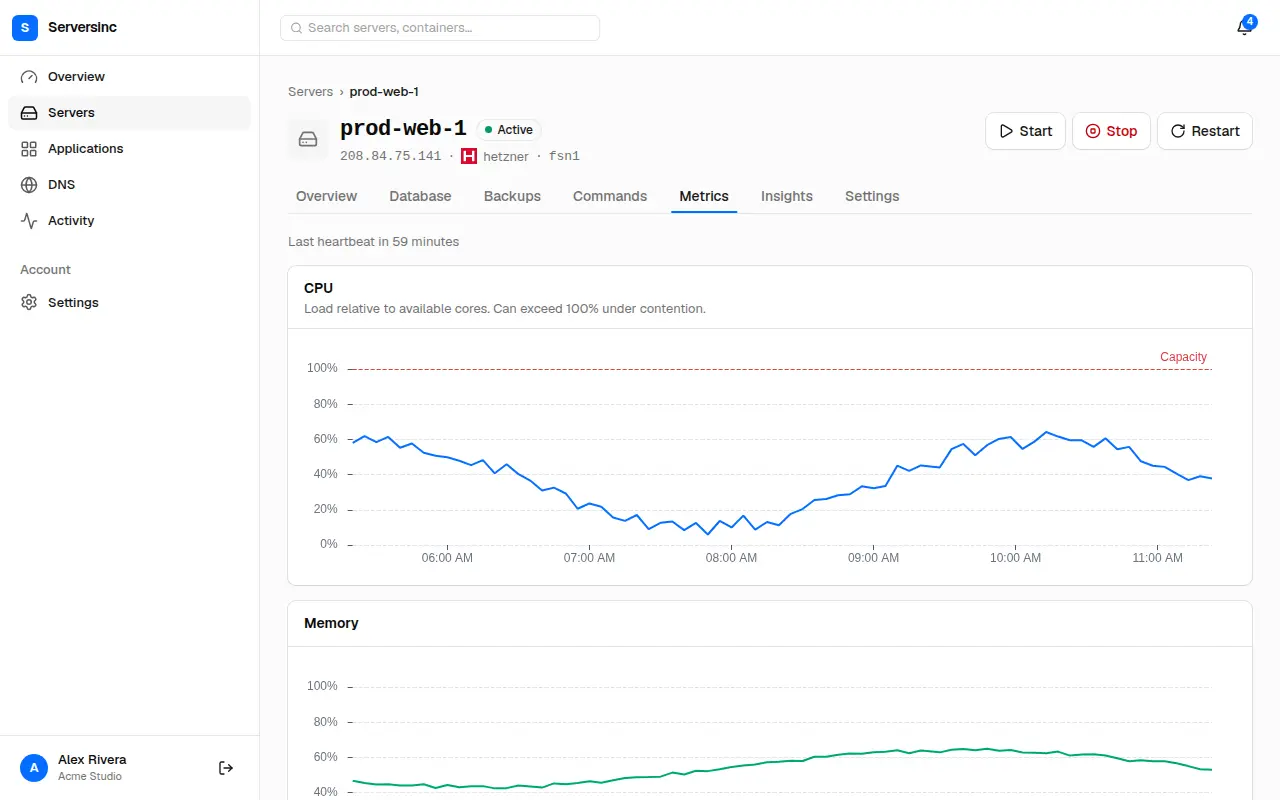
Task: Click the Last heartbeat text
Action: point(373,242)
